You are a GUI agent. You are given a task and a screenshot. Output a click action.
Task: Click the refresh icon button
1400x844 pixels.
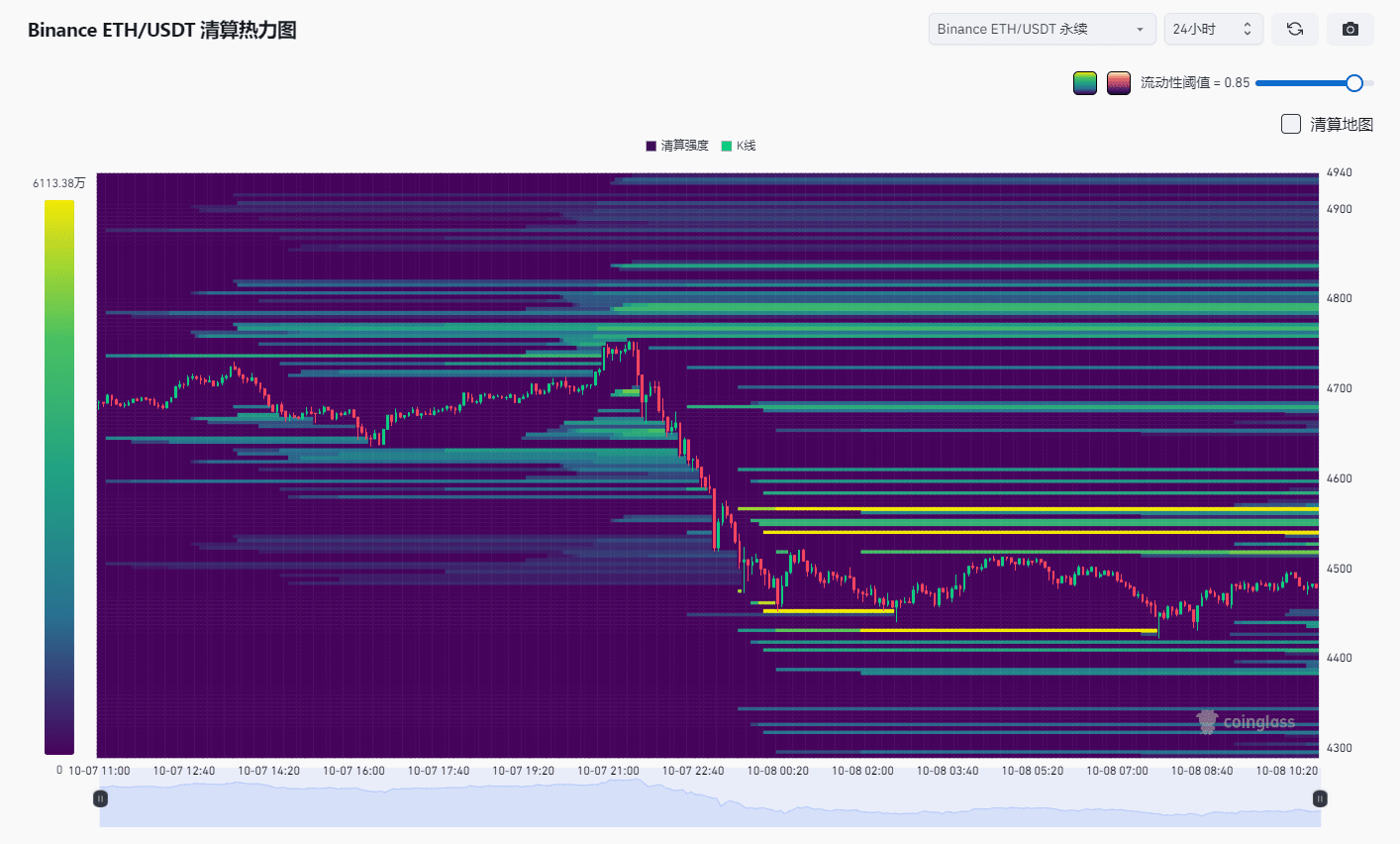1294,30
